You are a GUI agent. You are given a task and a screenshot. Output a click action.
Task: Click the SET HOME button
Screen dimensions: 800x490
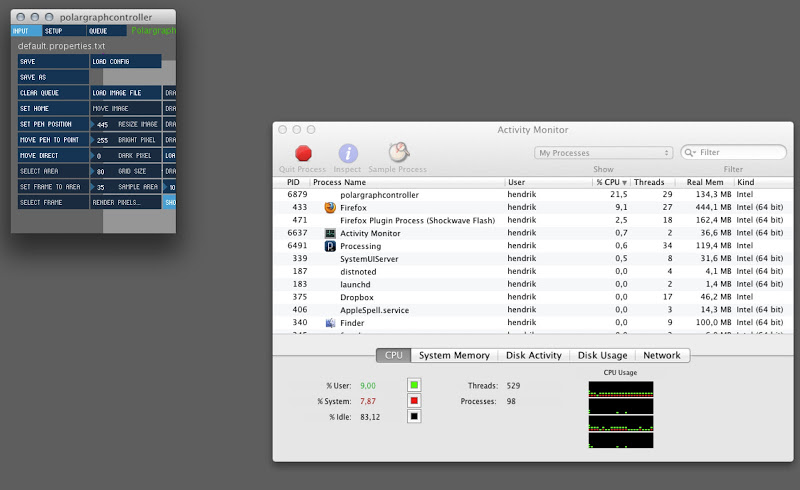click(53, 108)
